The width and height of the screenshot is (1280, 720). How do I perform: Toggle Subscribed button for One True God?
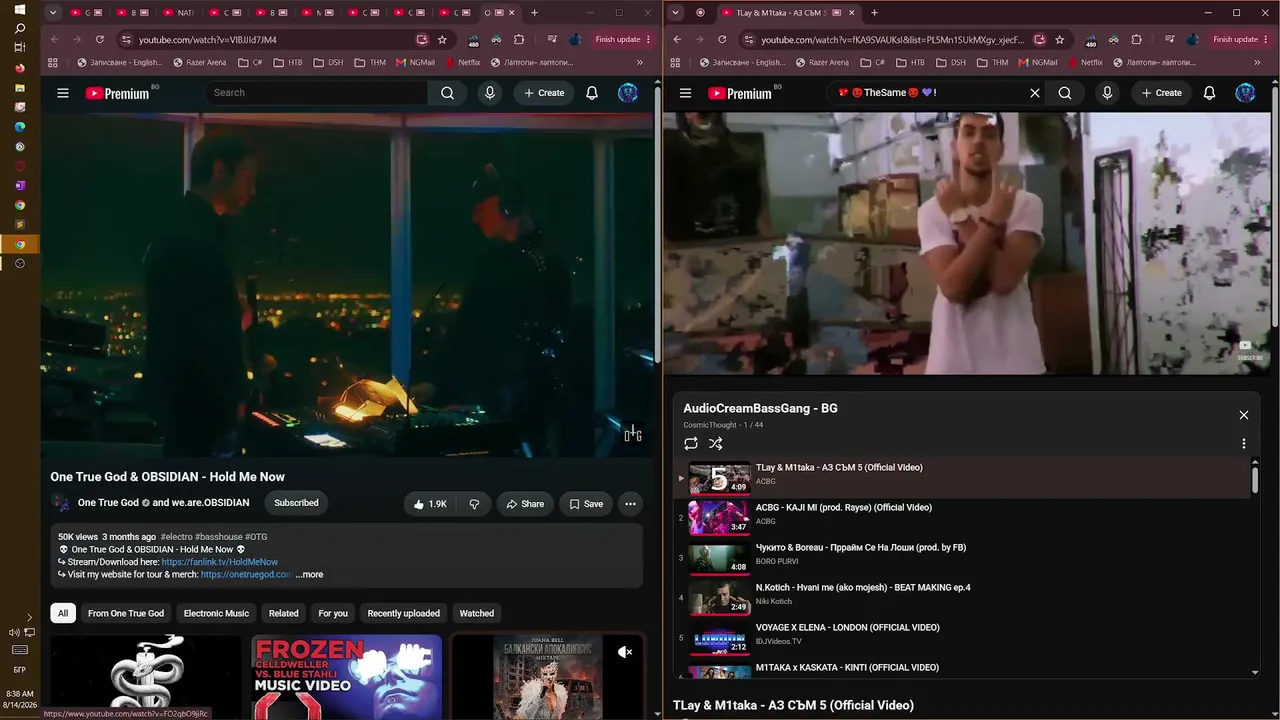(296, 503)
